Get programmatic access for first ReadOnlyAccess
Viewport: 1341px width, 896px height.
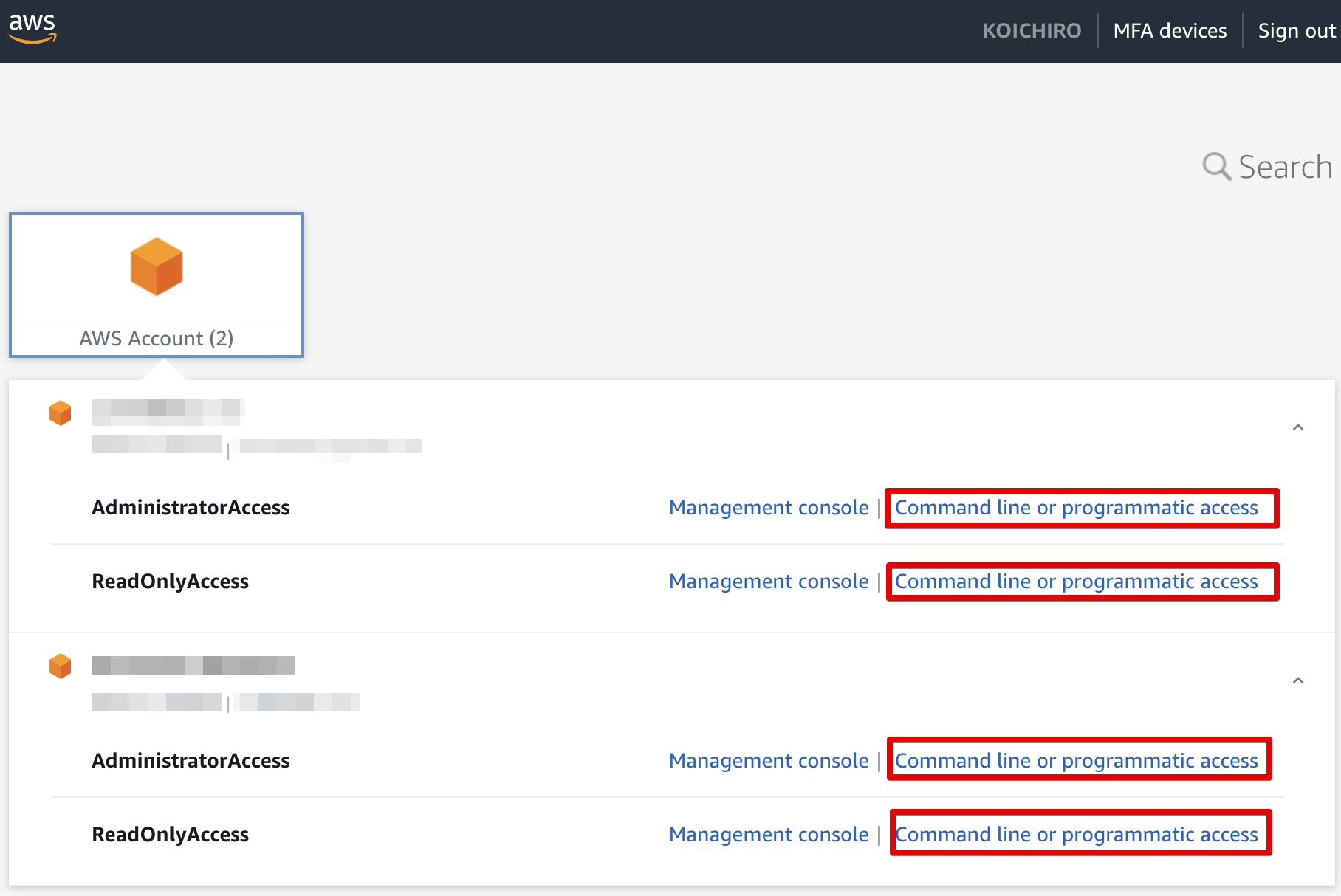[x=1076, y=582]
